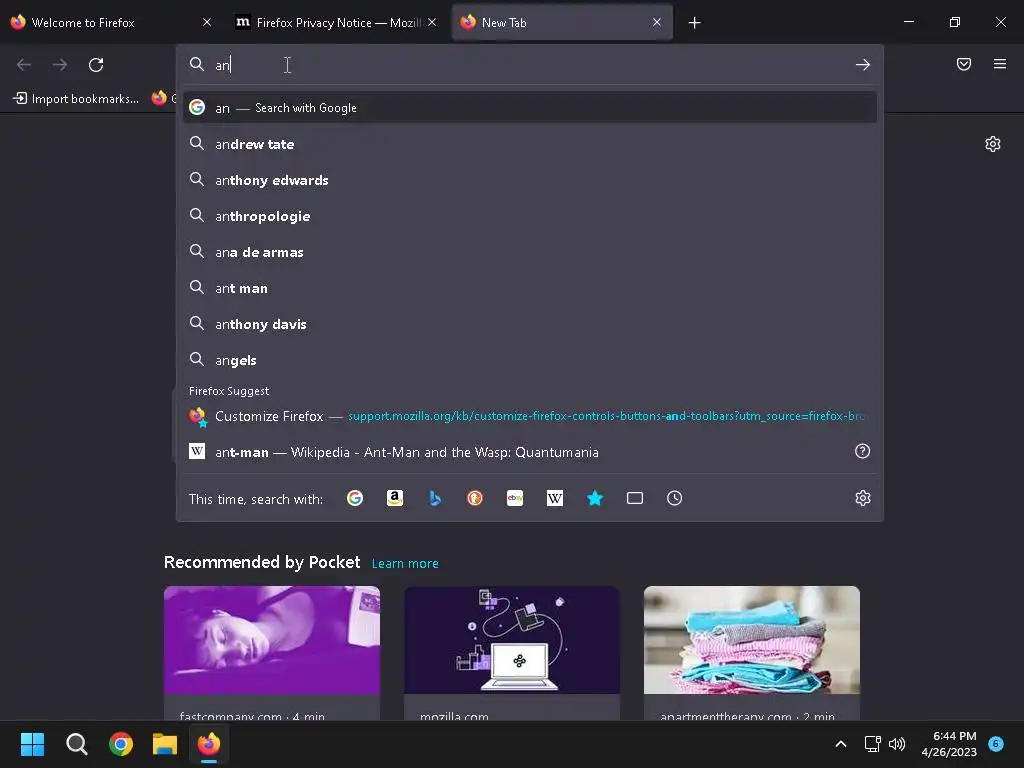This screenshot has width=1024, height=768.
Task: Open File Explorer from the taskbar
Action: [x=165, y=744]
